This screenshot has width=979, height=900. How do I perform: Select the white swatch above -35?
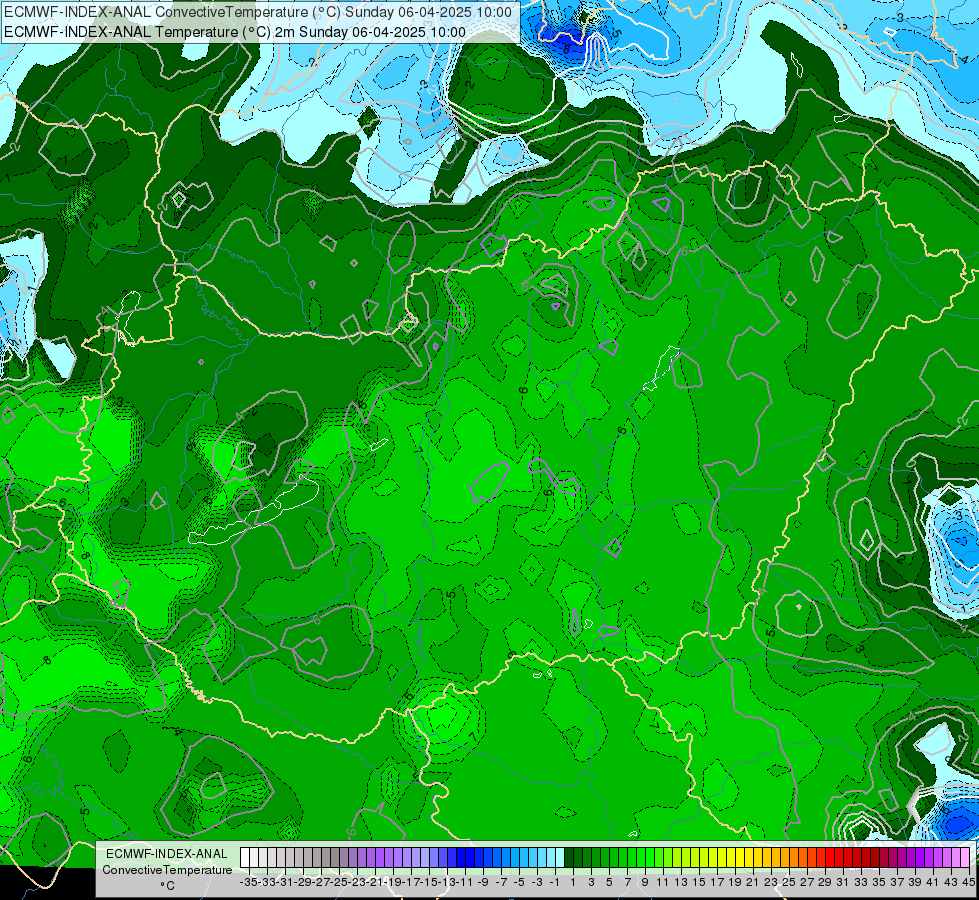[x=245, y=858]
